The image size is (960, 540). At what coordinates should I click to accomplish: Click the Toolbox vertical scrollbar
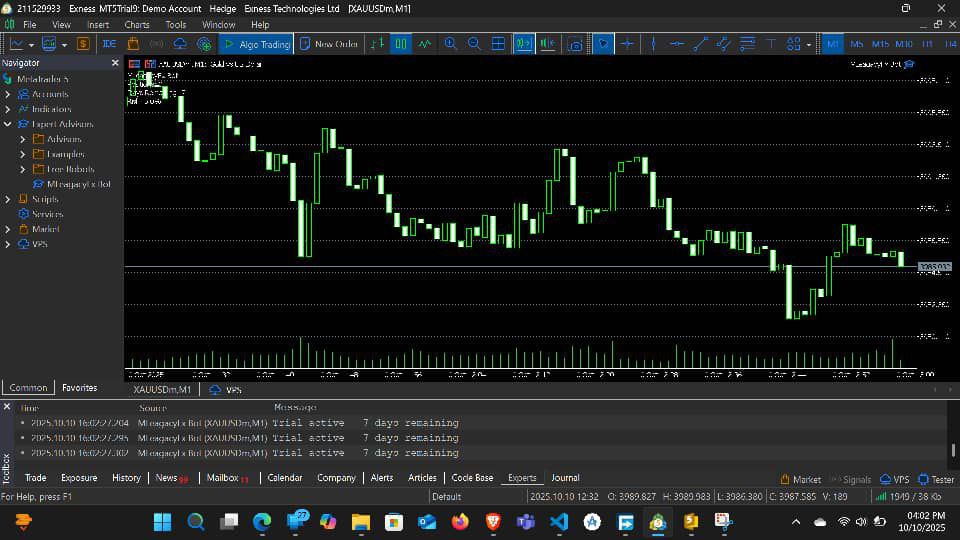pos(953,450)
